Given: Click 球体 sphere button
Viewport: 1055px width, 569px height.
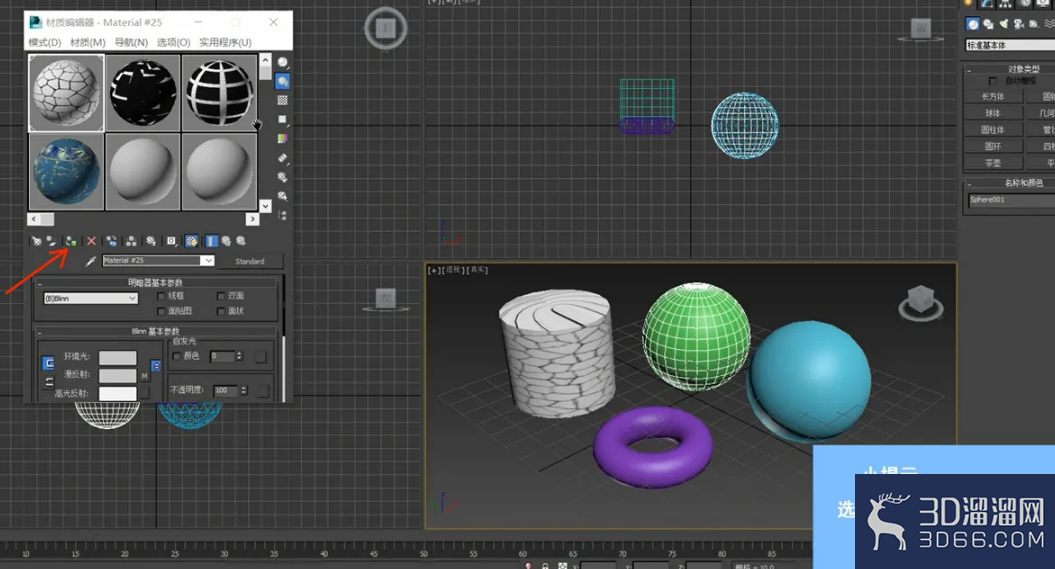Looking at the screenshot, I should point(993,113).
